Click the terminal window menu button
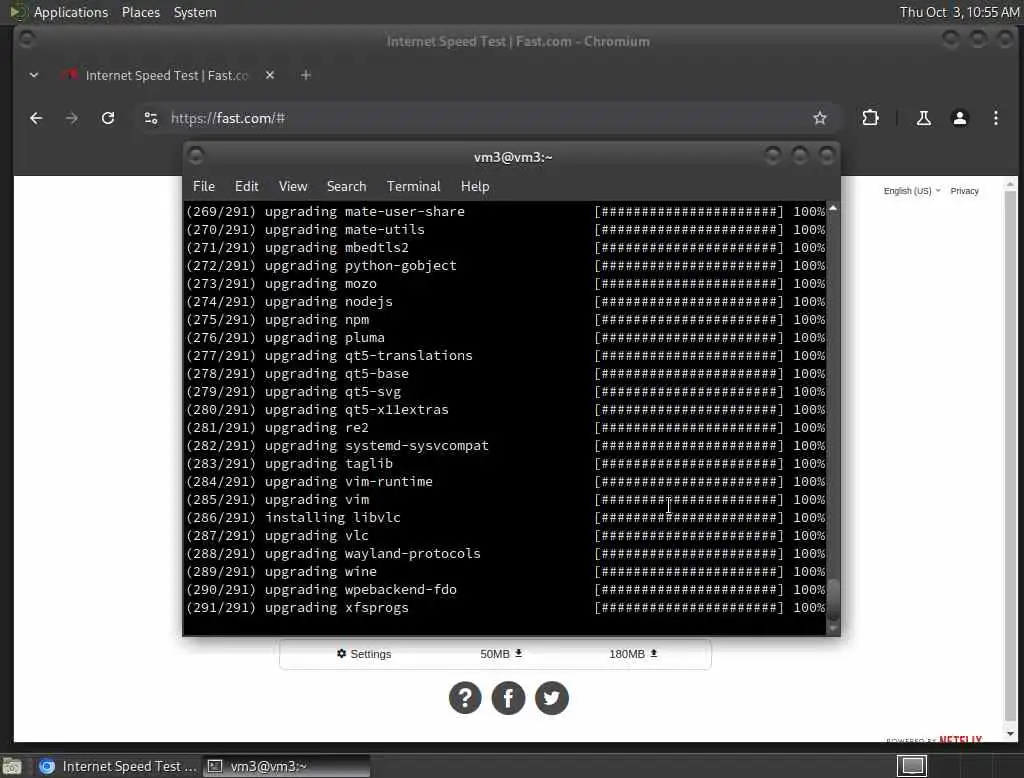 pyautogui.click(x=196, y=156)
